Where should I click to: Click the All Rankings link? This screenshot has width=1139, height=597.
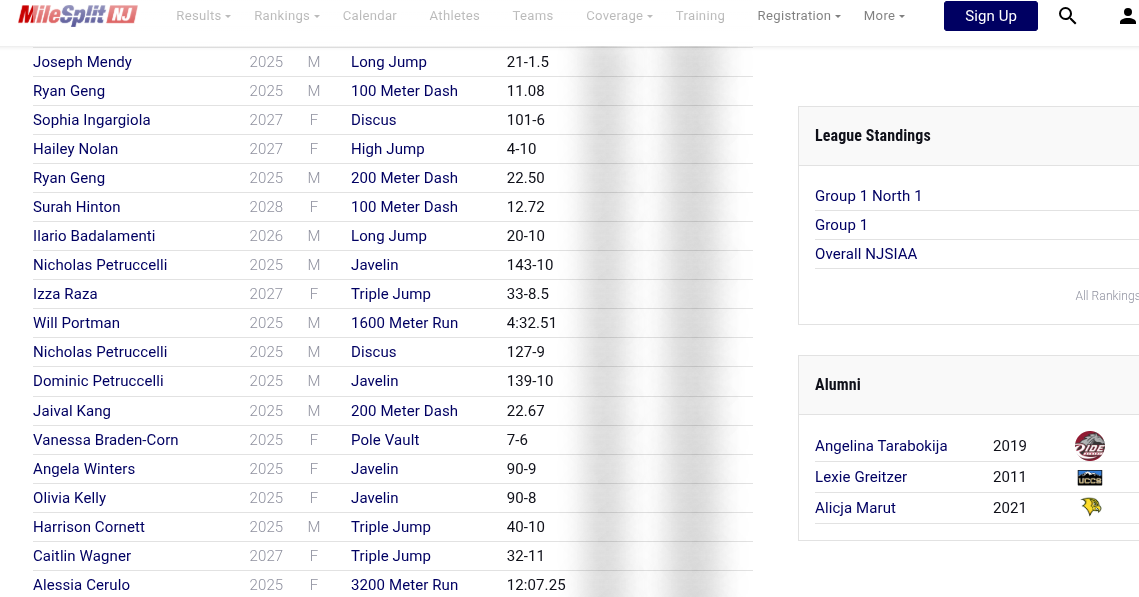pyautogui.click(x=1106, y=296)
